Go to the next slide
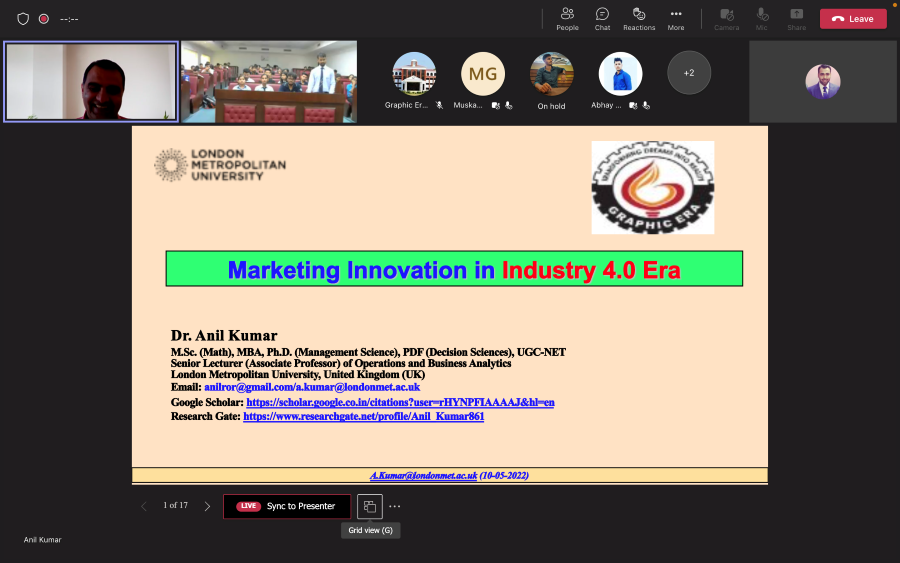 click(207, 506)
